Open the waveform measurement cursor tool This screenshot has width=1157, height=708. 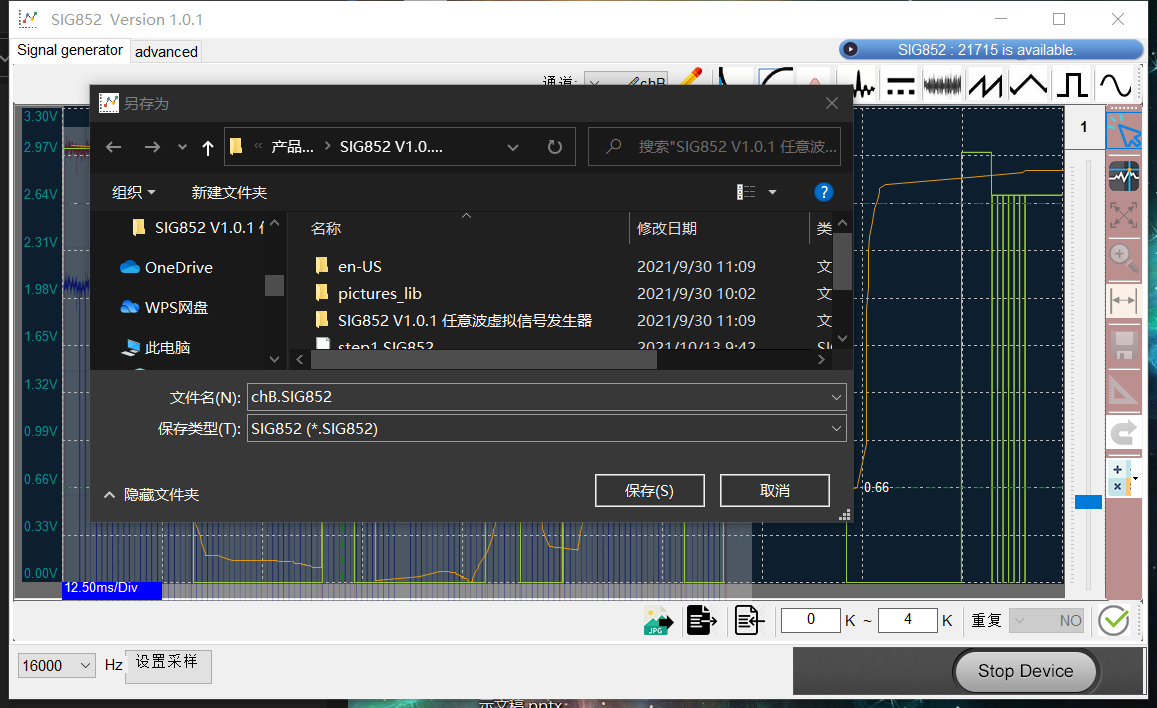[x=1124, y=176]
